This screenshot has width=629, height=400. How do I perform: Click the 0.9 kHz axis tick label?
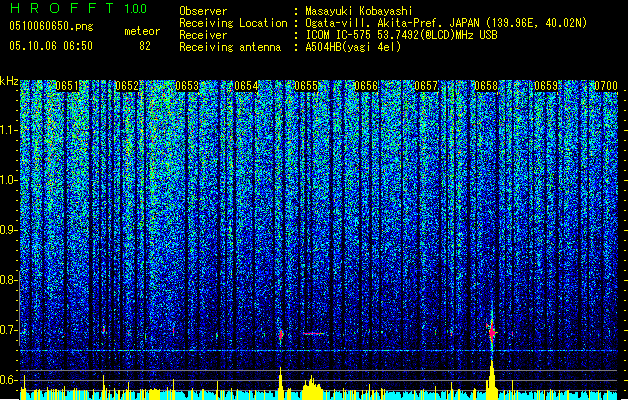(8, 230)
